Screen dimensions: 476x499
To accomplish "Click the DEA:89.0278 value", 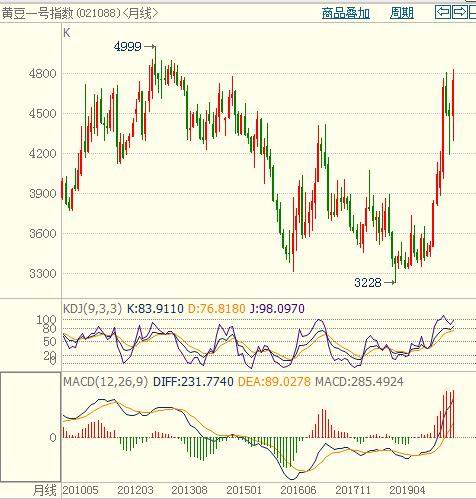I will tap(274, 382).
